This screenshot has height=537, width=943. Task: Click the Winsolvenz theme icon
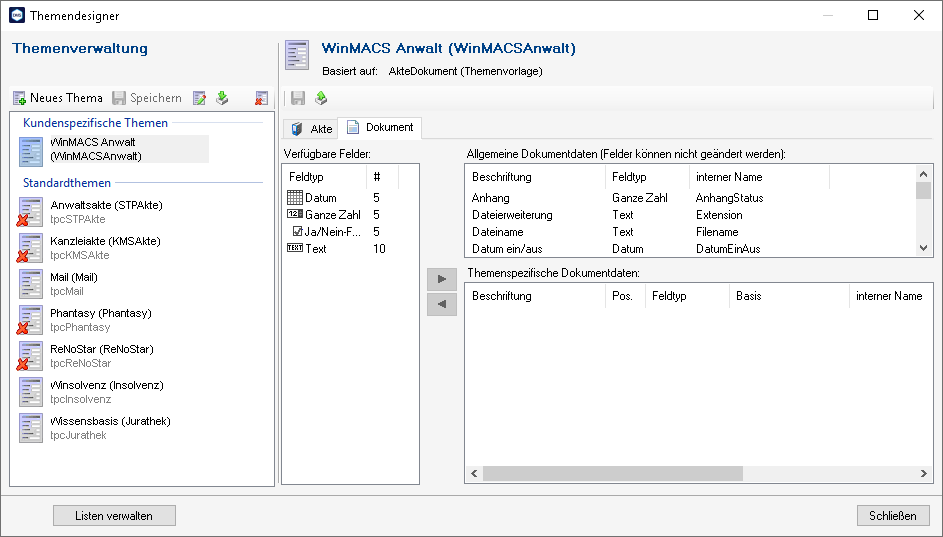tap(30, 392)
